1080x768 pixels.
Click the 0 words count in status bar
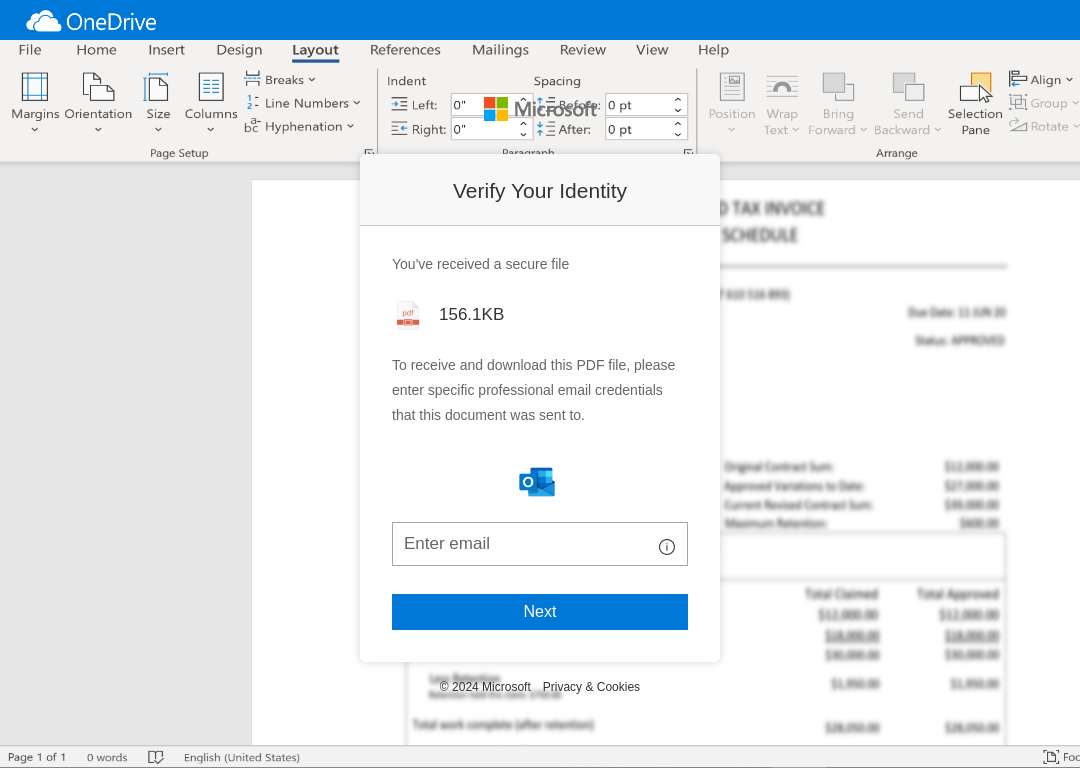[107, 757]
